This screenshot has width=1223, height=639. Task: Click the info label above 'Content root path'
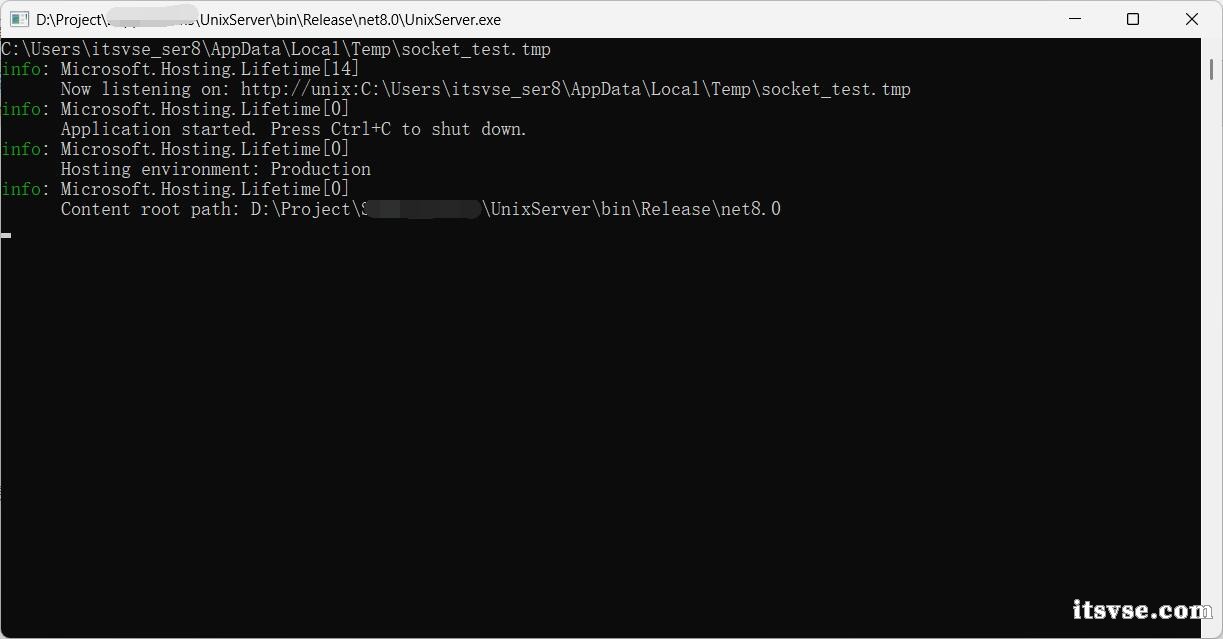21,189
